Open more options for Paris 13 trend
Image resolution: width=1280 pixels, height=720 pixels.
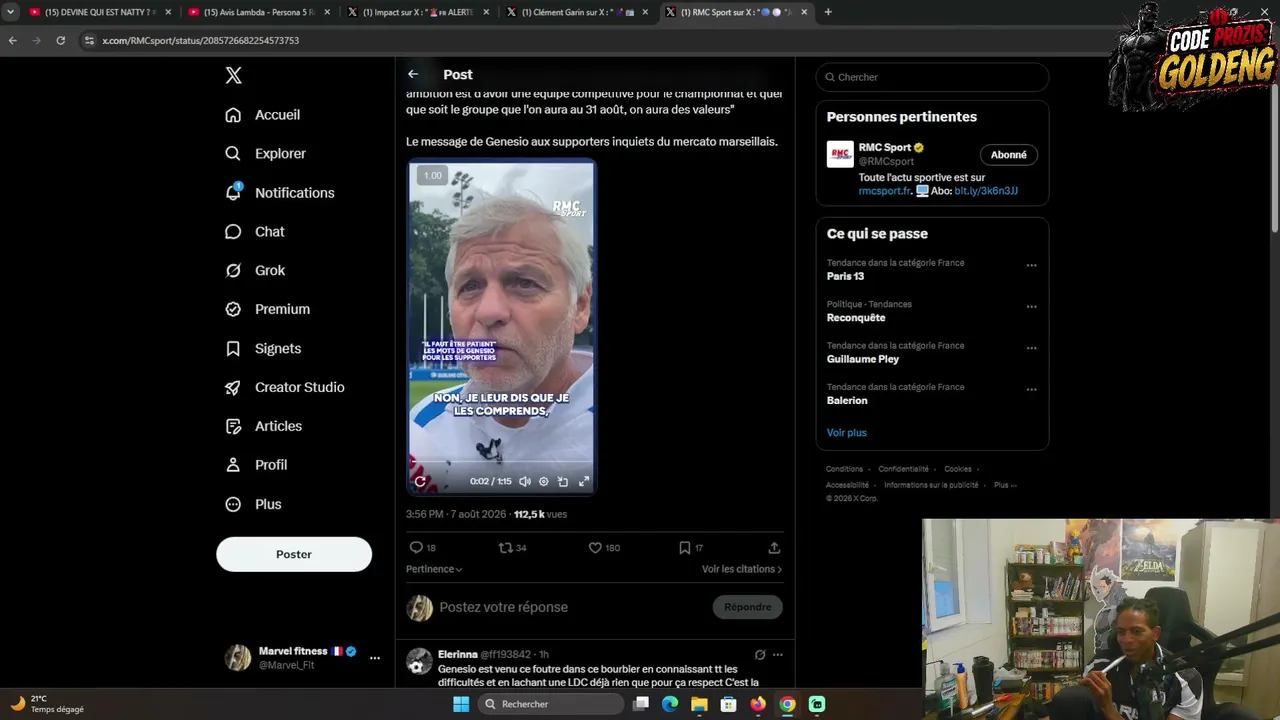[1031, 266]
